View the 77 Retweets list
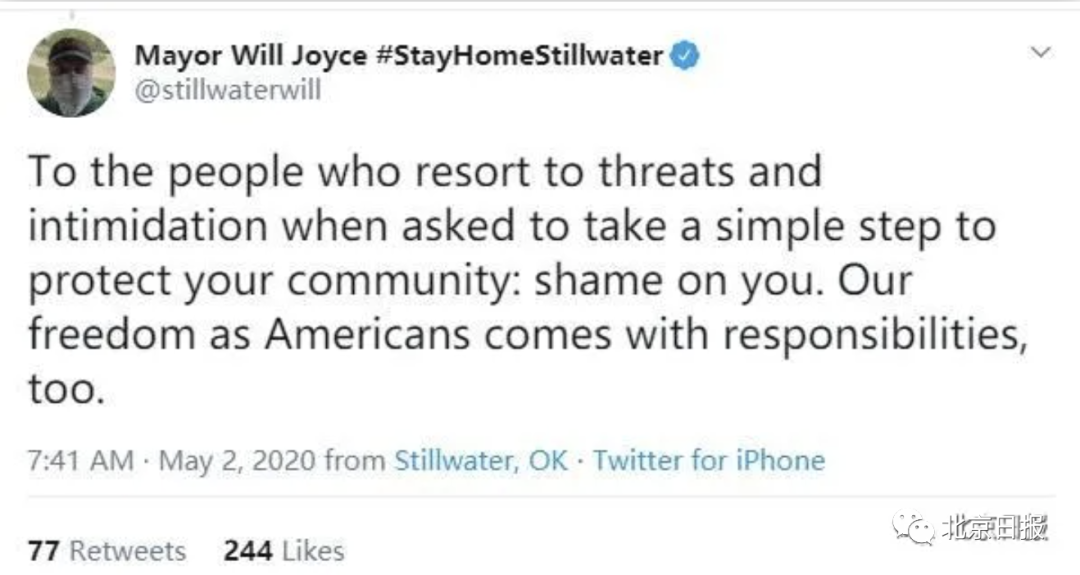Screen dimensions: 1080x575 coord(107,550)
